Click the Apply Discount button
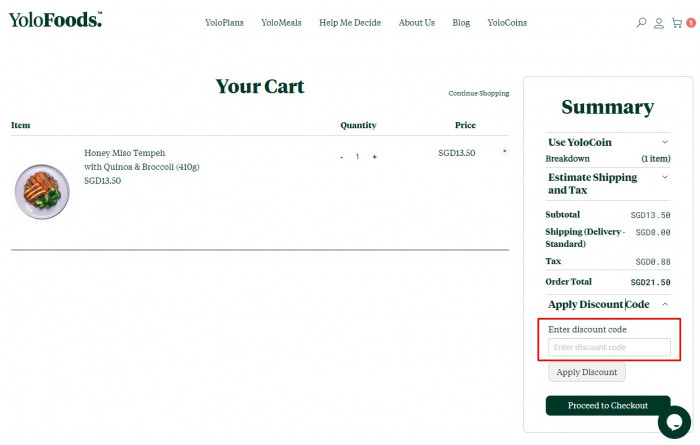This screenshot has height=445, width=700. pyautogui.click(x=587, y=372)
